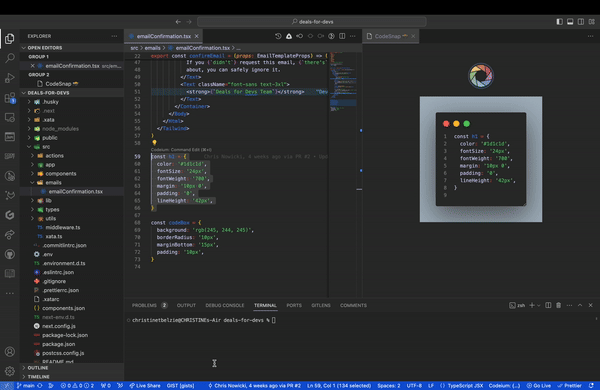
Task: Switch to the Output tab
Action: click(186, 305)
